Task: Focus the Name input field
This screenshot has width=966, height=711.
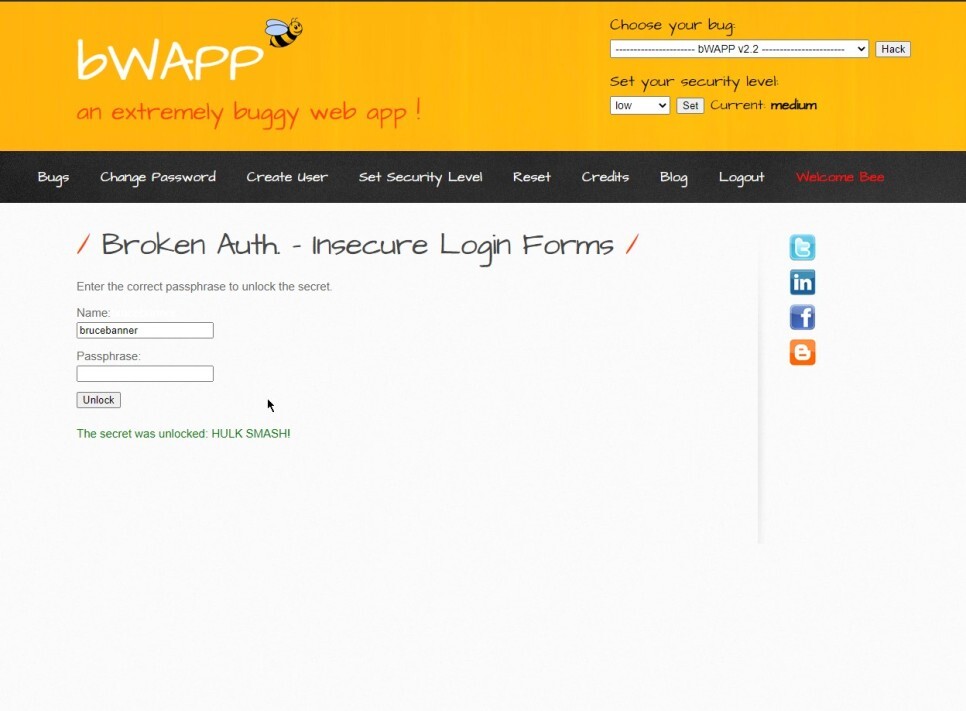Action: (x=145, y=330)
